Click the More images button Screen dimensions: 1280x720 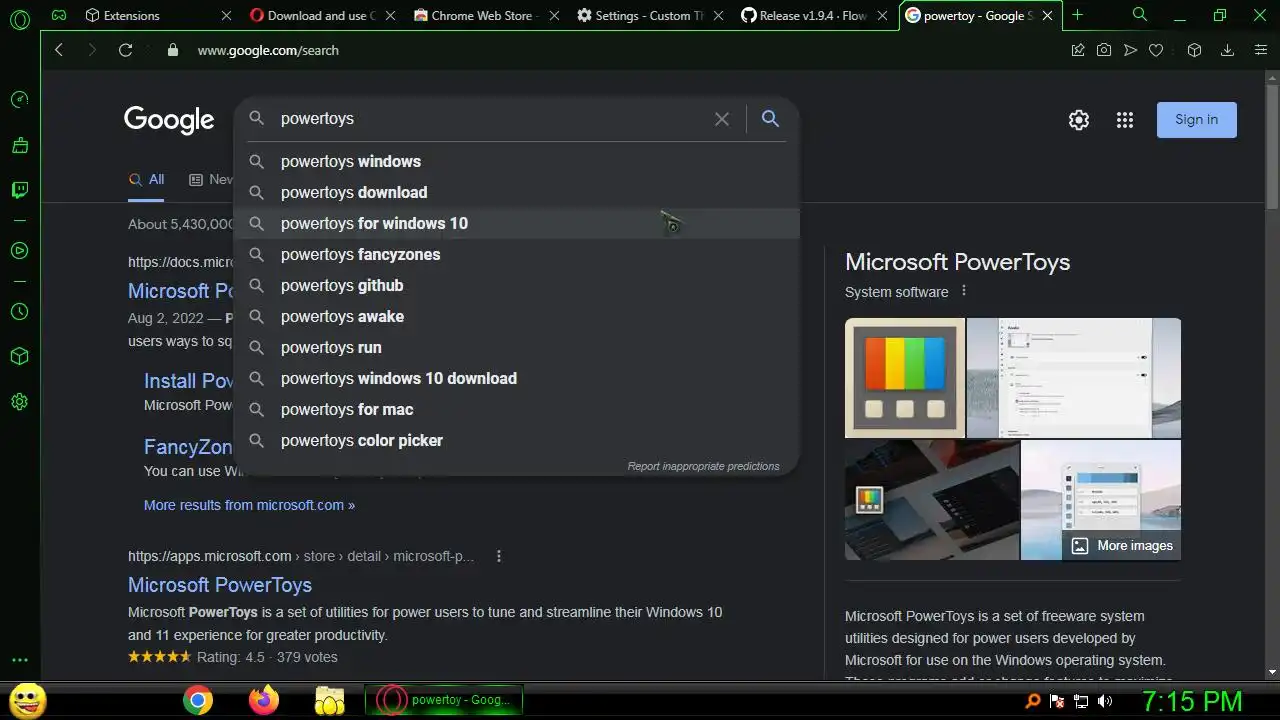[1122, 545]
